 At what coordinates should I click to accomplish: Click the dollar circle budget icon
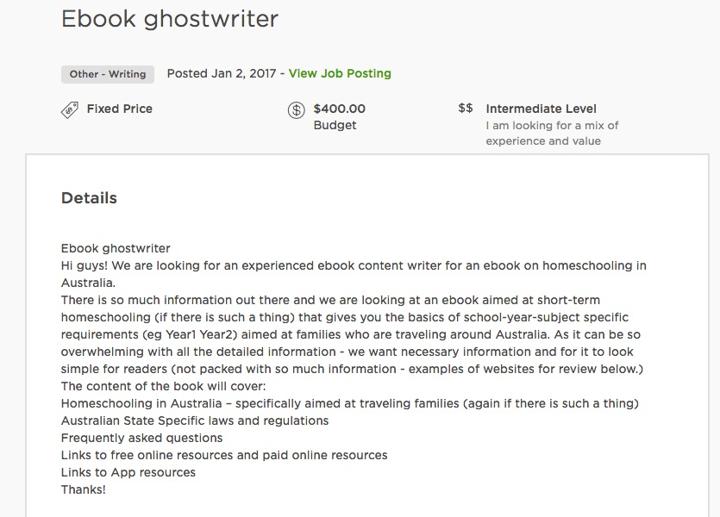click(296, 110)
